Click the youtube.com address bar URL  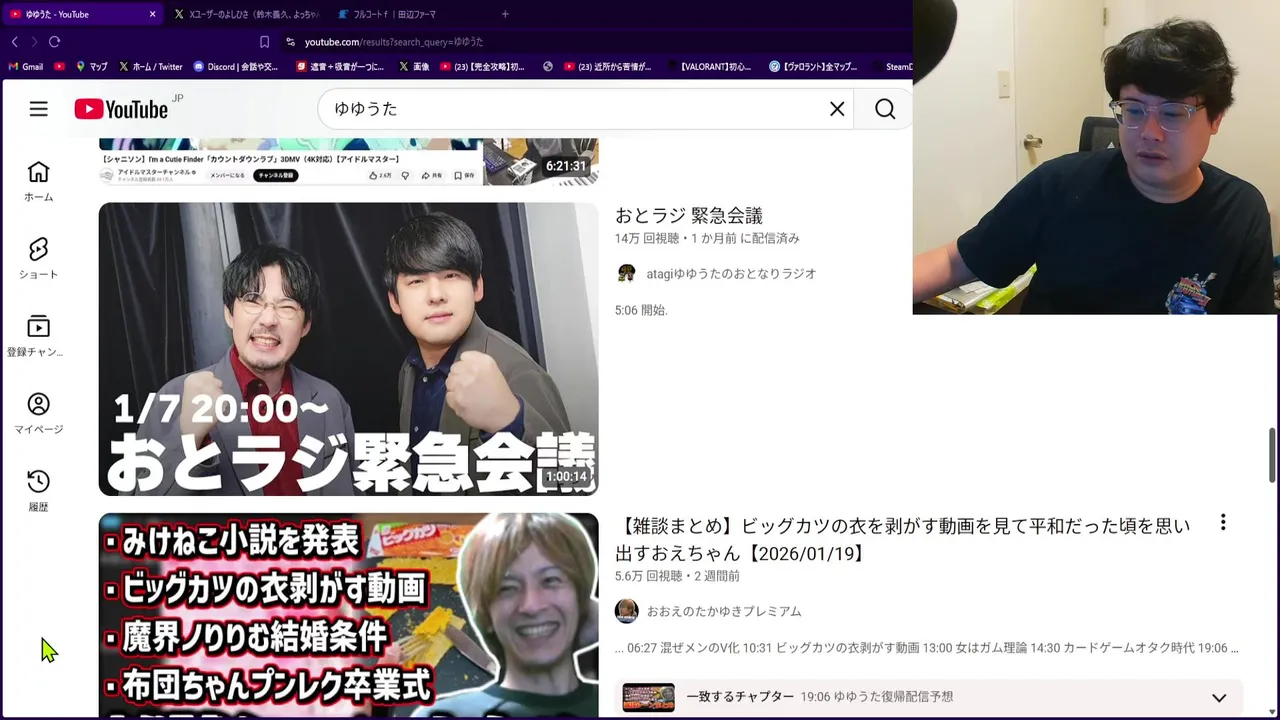pyautogui.click(x=394, y=42)
